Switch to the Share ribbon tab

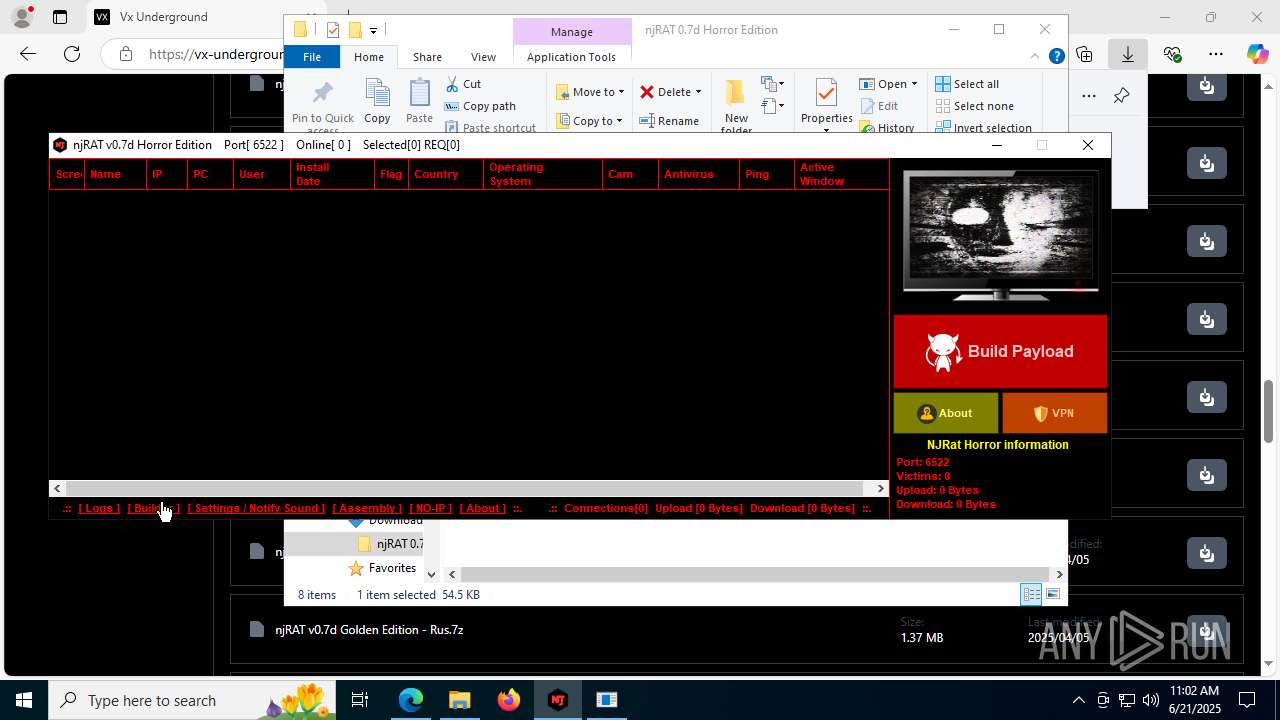[427, 57]
